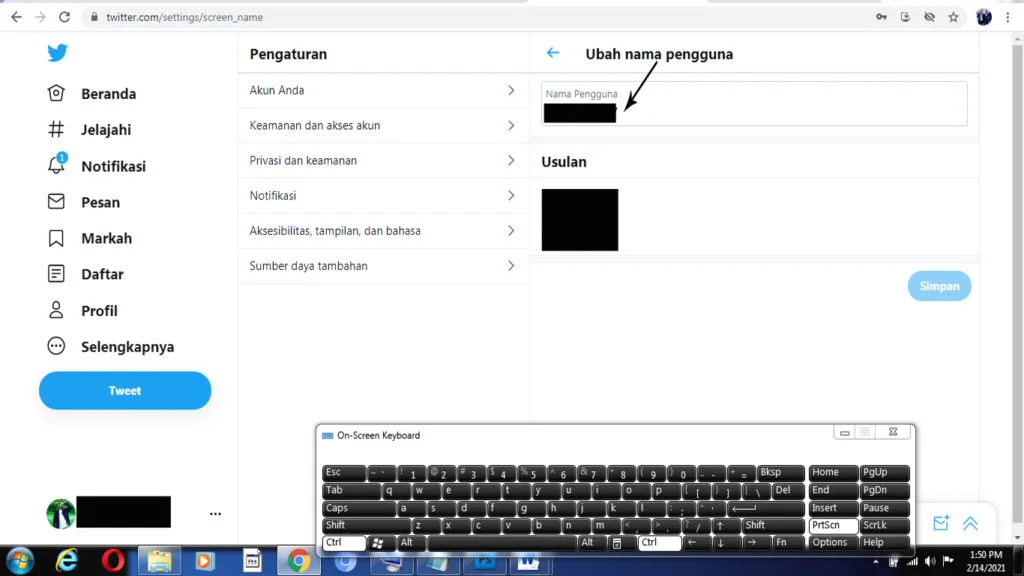Click PgDn key on On-Screen Keyboard
Viewport: 1024px width, 576px height.
pos(884,490)
